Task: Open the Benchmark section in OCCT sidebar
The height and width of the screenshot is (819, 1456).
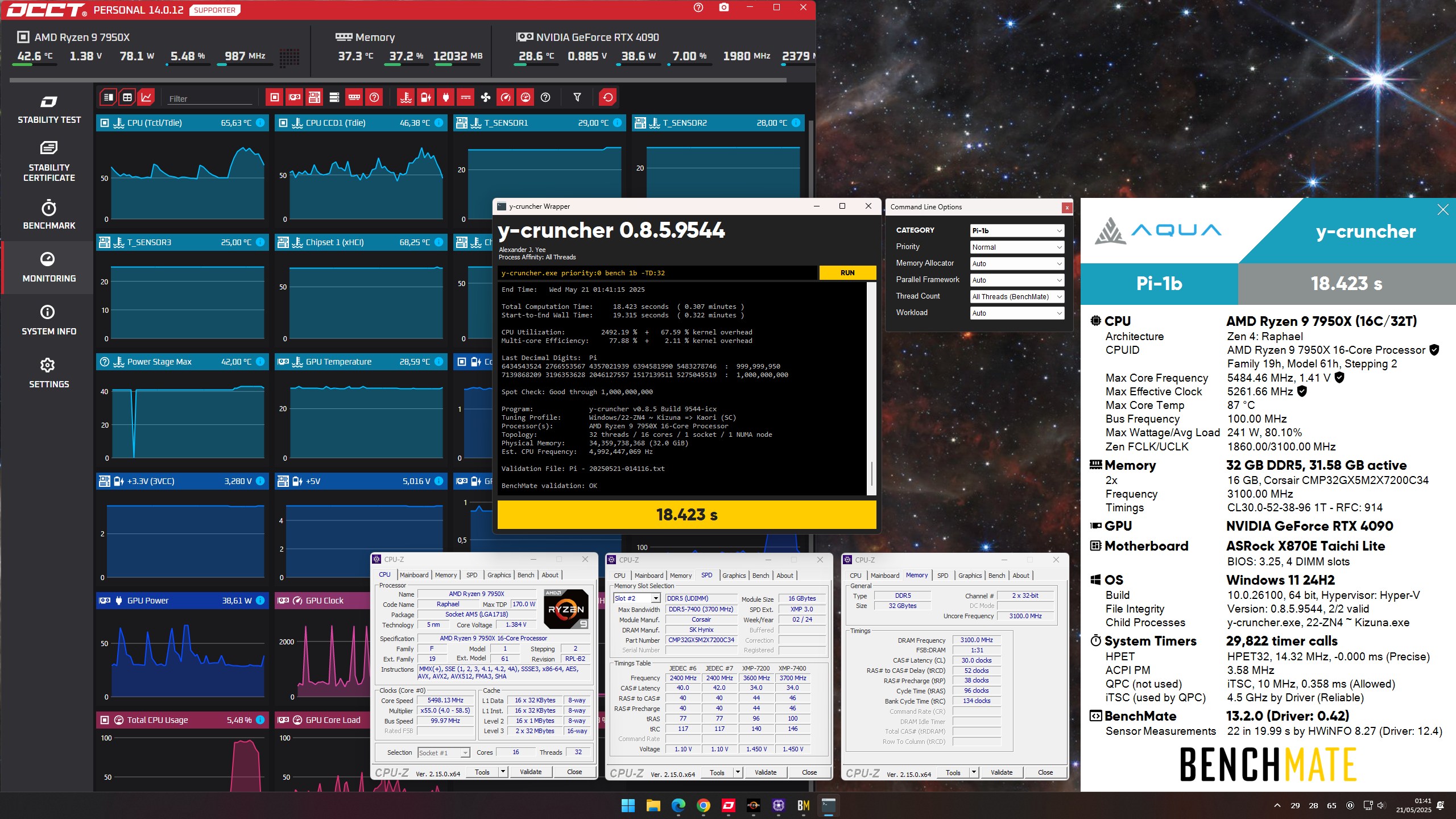Action: (x=49, y=214)
